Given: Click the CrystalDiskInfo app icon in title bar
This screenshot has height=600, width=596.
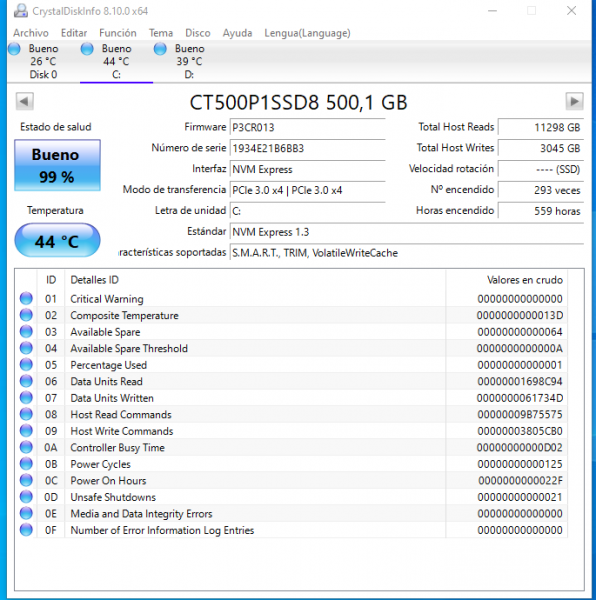Looking at the screenshot, I should coord(21,11).
